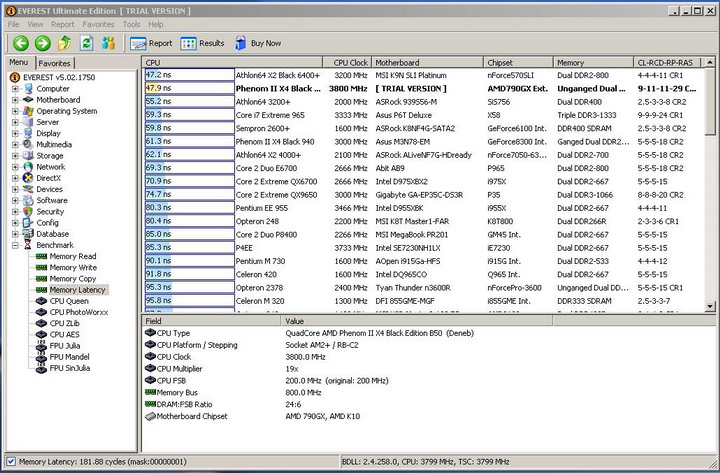This screenshot has width=720, height=473.
Task: Open the View menu
Action: point(35,24)
